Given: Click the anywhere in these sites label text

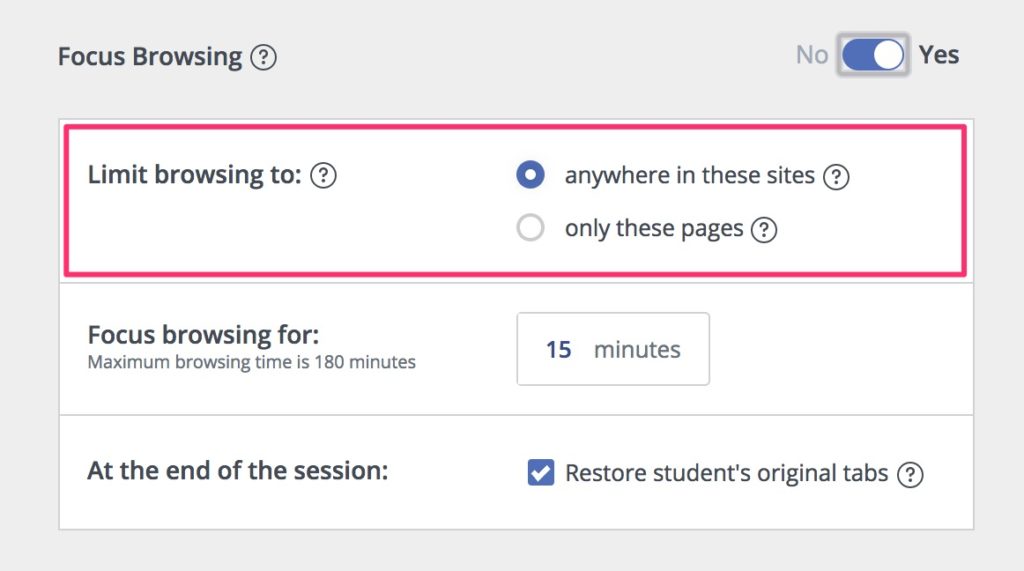Looking at the screenshot, I should (690, 176).
